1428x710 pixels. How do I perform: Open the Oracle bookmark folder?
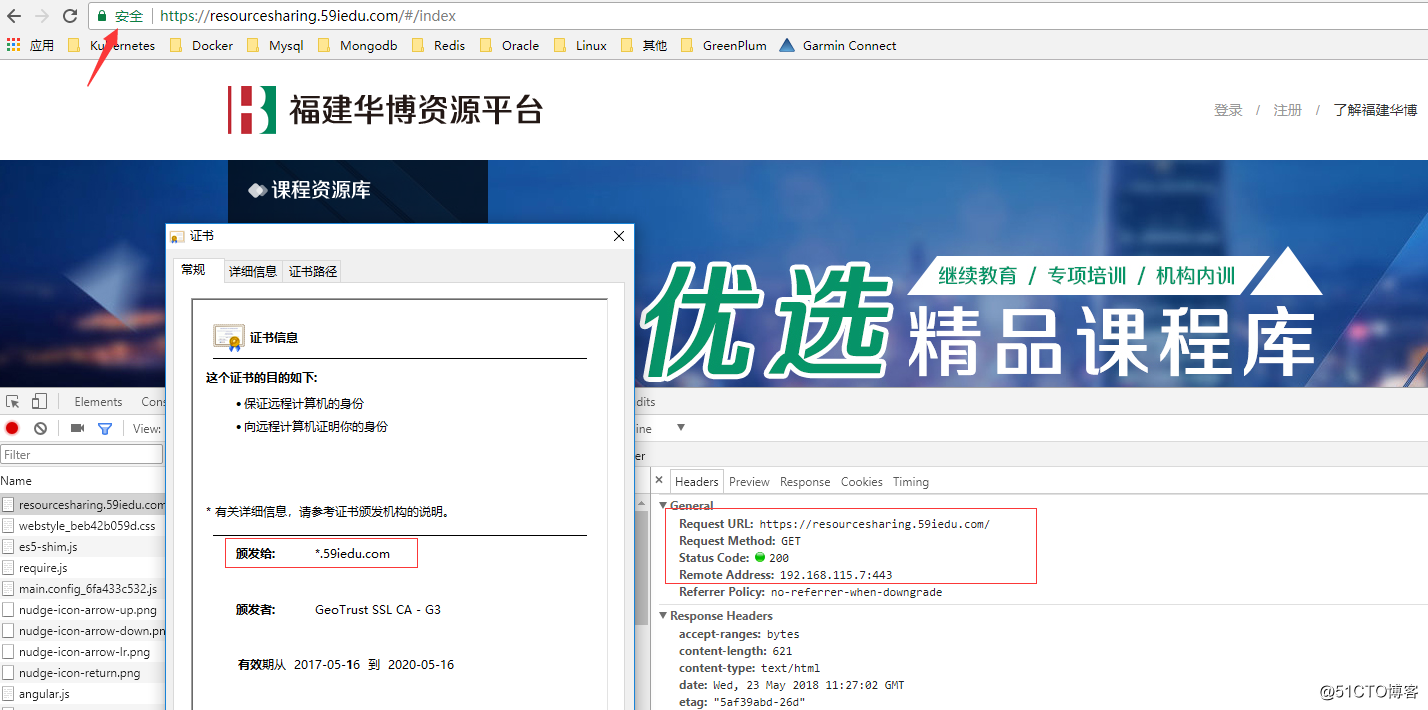click(509, 45)
